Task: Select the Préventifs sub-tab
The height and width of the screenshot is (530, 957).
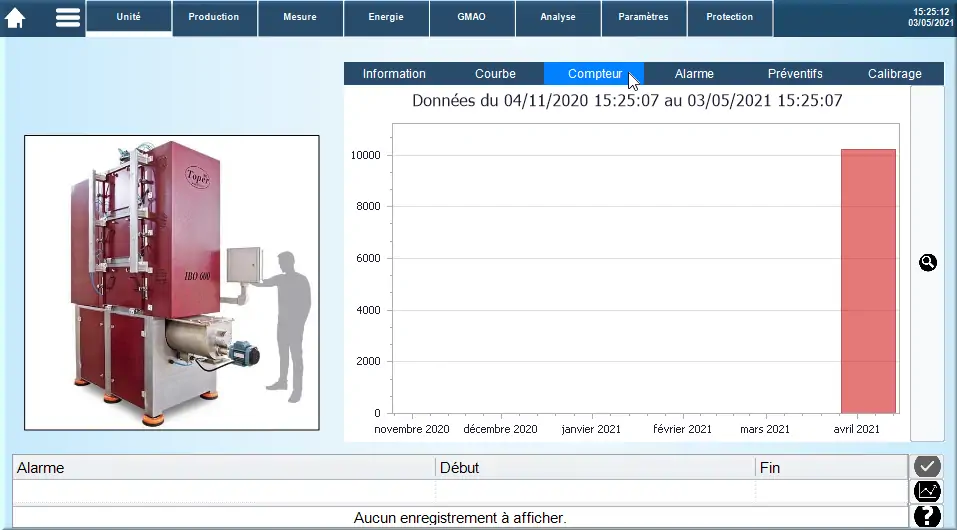Action: pyautogui.click(x=795, y=74)
